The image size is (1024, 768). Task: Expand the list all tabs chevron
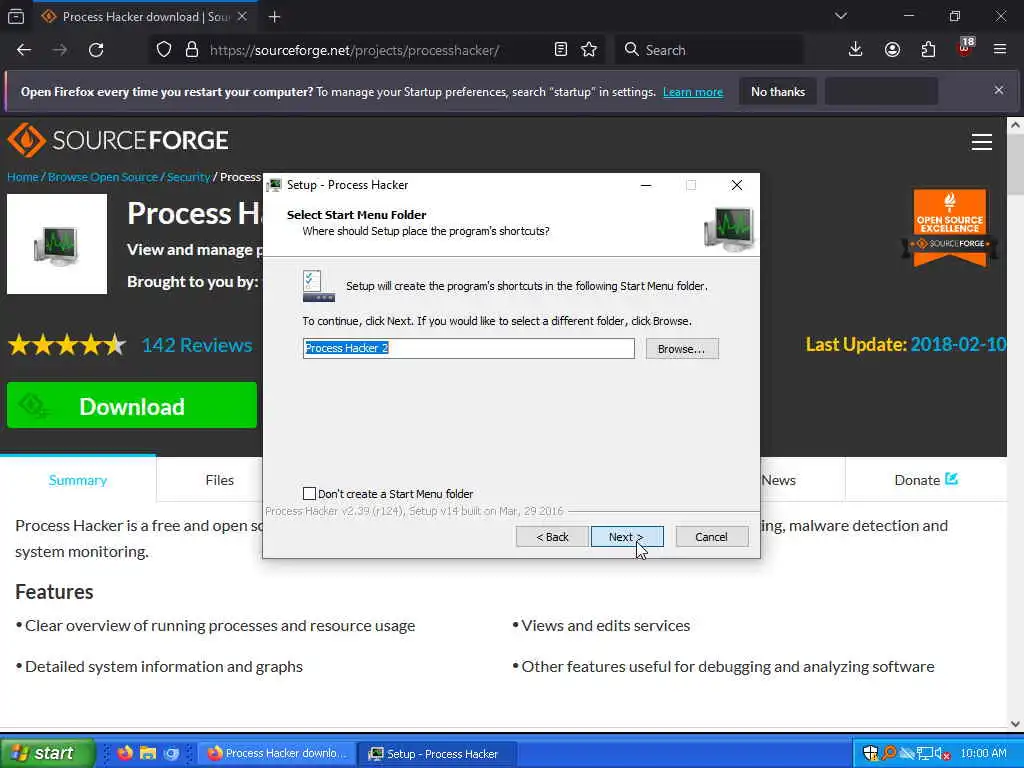click(841, 16)
